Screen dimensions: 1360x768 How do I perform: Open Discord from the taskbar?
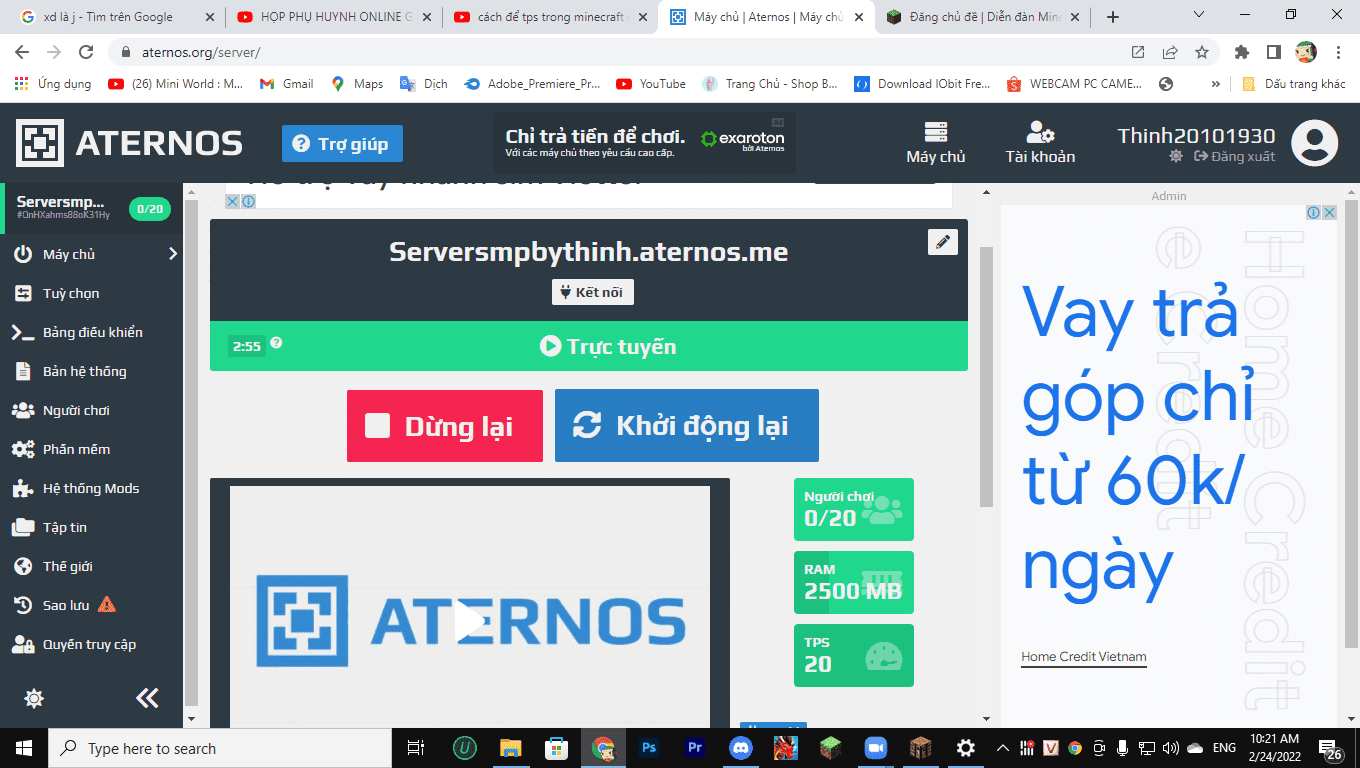tap(740, 748)
